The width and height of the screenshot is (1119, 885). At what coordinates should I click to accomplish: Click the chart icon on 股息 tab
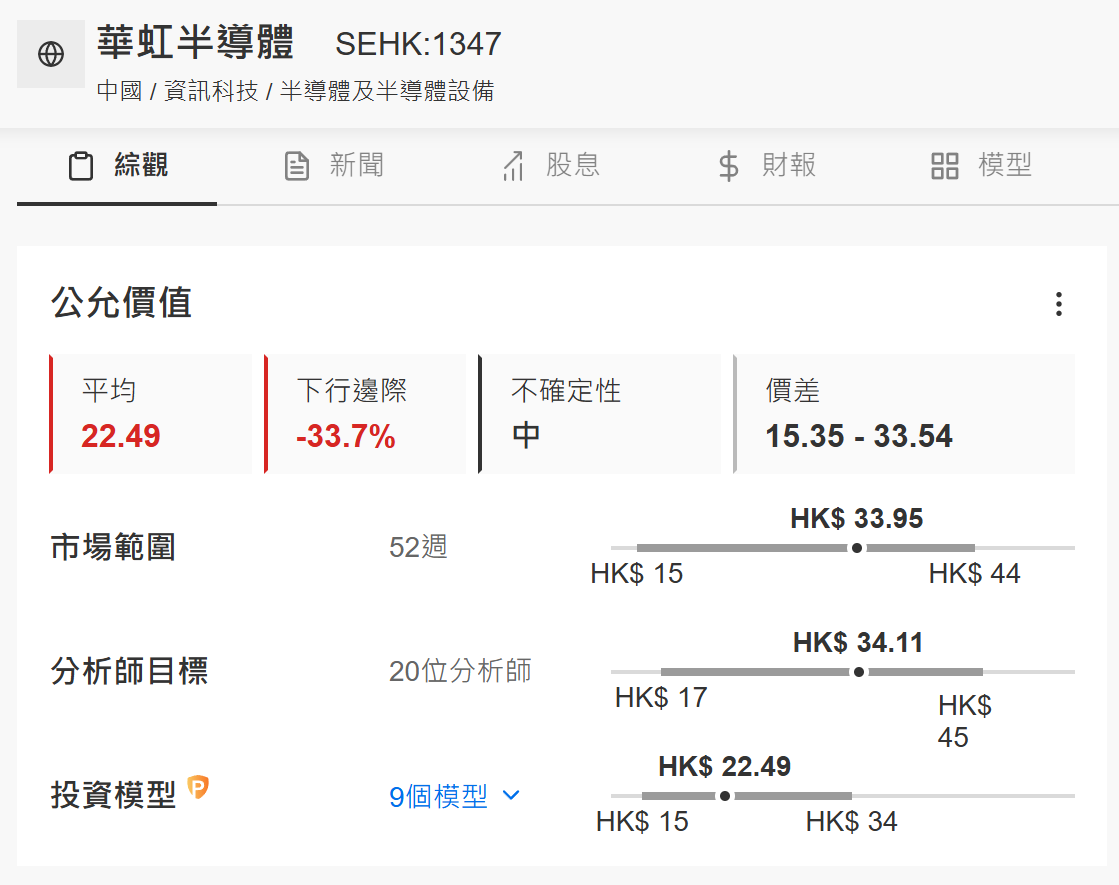513,166
